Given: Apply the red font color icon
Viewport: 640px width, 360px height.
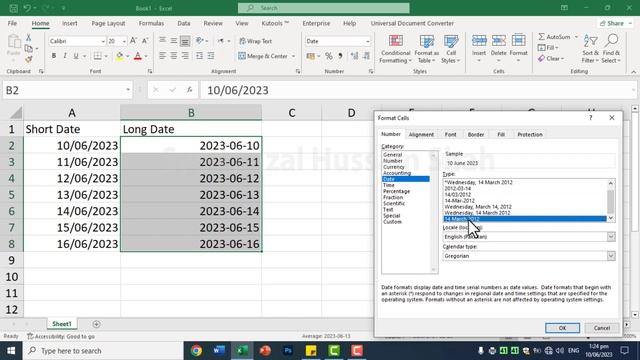Looking at the screenshot, I should tap(138, 56).
